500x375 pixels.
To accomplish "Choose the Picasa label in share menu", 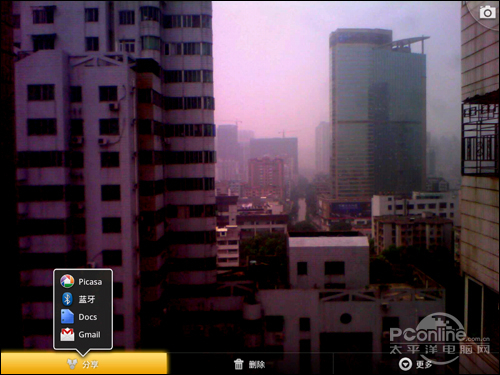I will (90, 282).
